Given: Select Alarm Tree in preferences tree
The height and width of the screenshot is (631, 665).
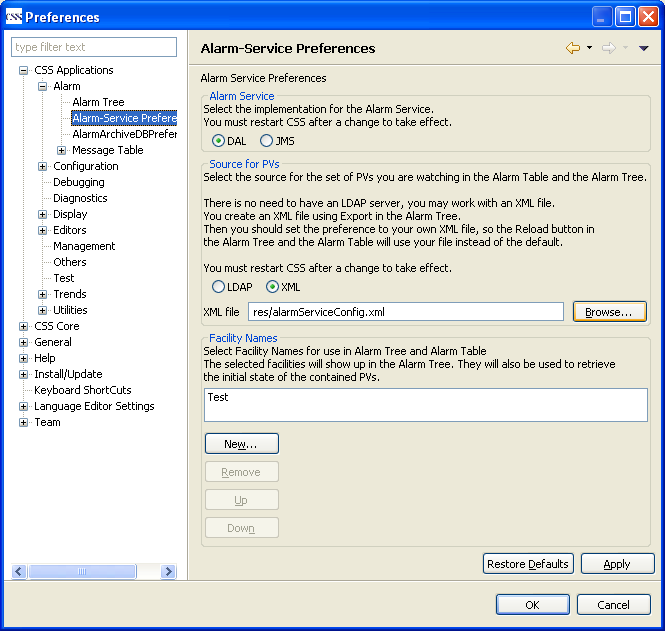Looking at the screenshot, I should pyautogui.click(x=98, y=102).
